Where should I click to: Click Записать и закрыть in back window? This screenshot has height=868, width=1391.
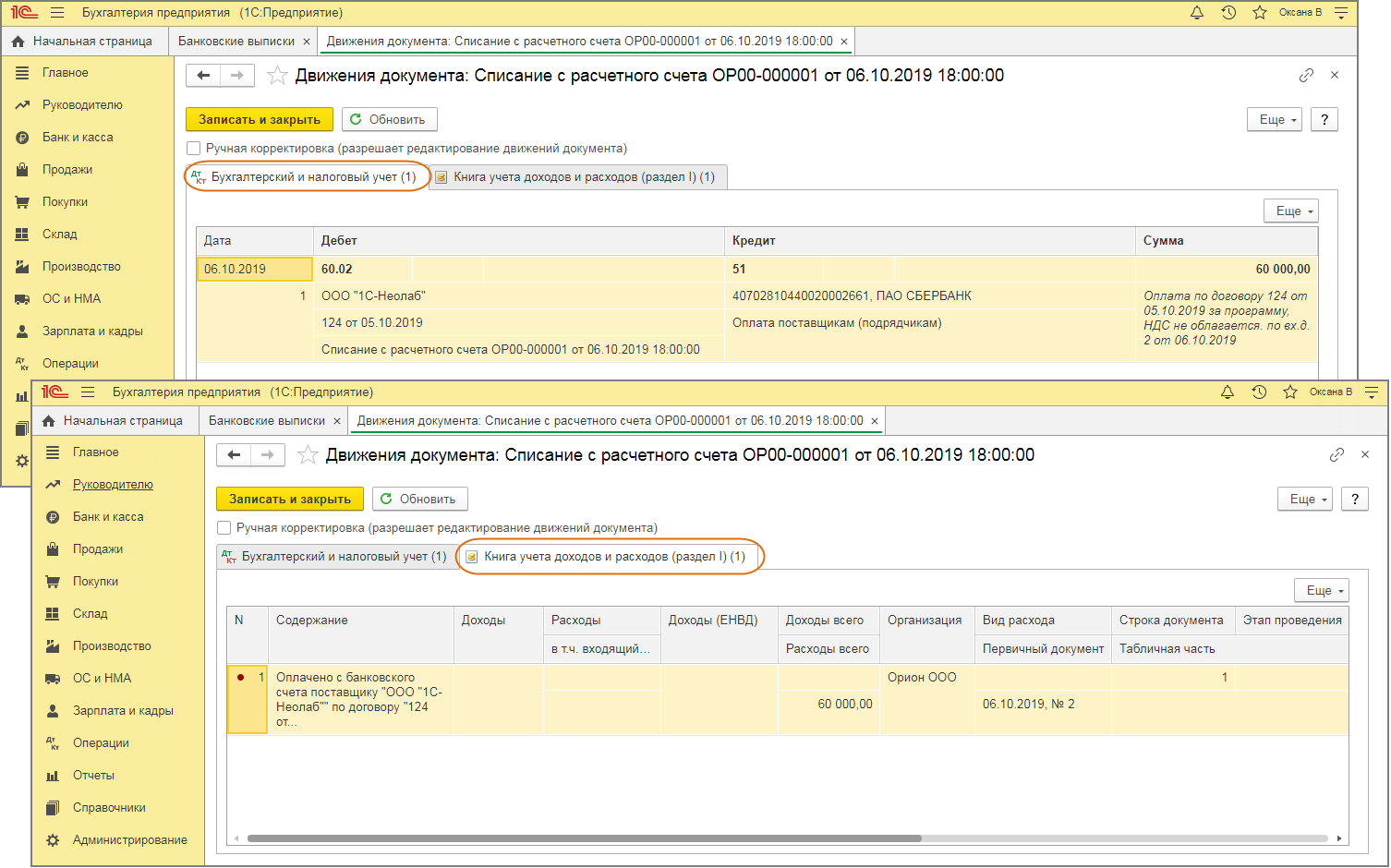click(x=260, y=119)
